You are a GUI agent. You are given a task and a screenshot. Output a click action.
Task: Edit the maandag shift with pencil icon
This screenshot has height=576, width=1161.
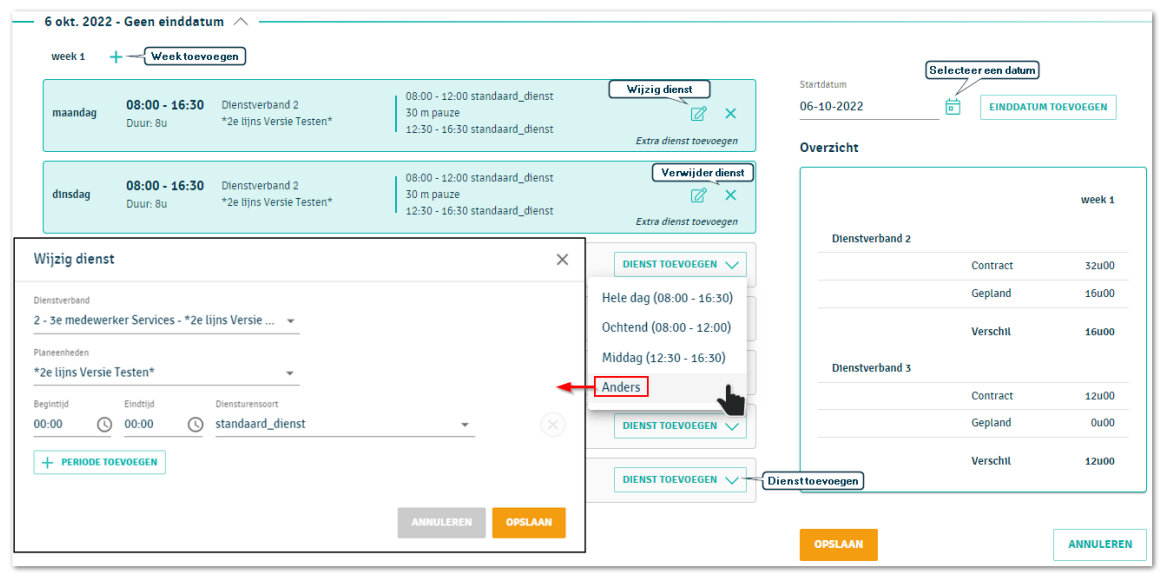click(x=699, y=114)
